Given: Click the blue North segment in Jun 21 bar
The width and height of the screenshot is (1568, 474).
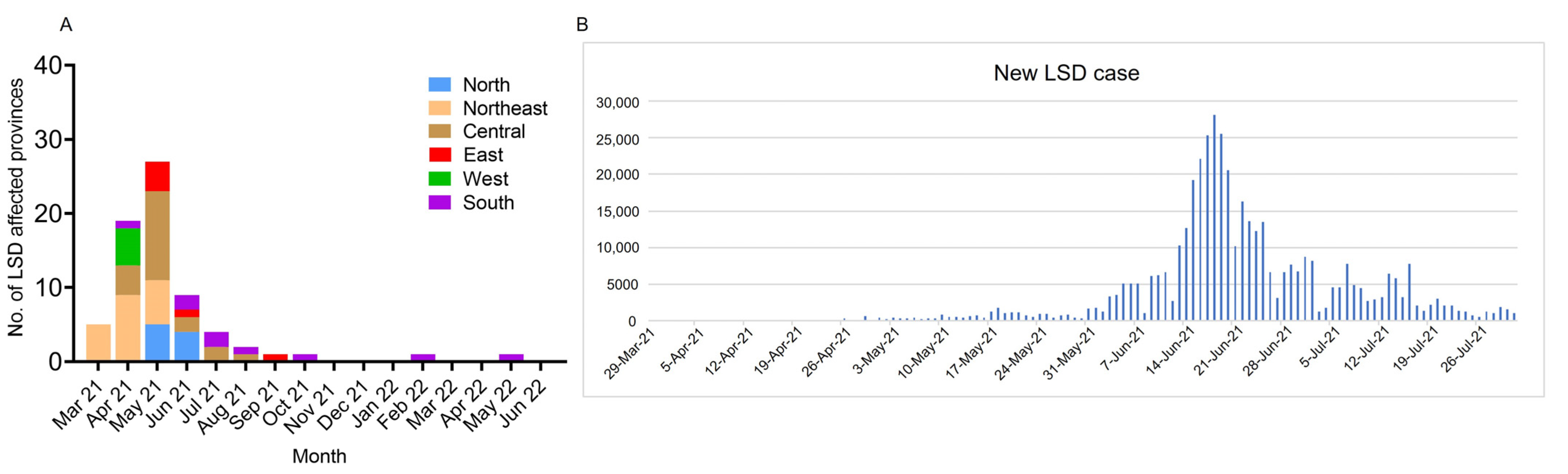Looking at the screenshot, I should [x=187, y=346].
